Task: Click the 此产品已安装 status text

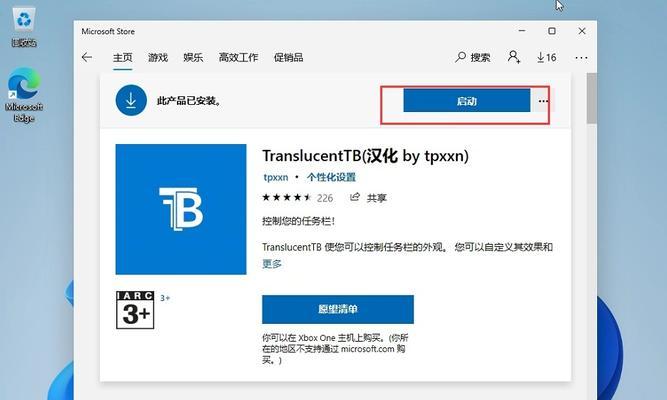Action: [x=189, y=101]
